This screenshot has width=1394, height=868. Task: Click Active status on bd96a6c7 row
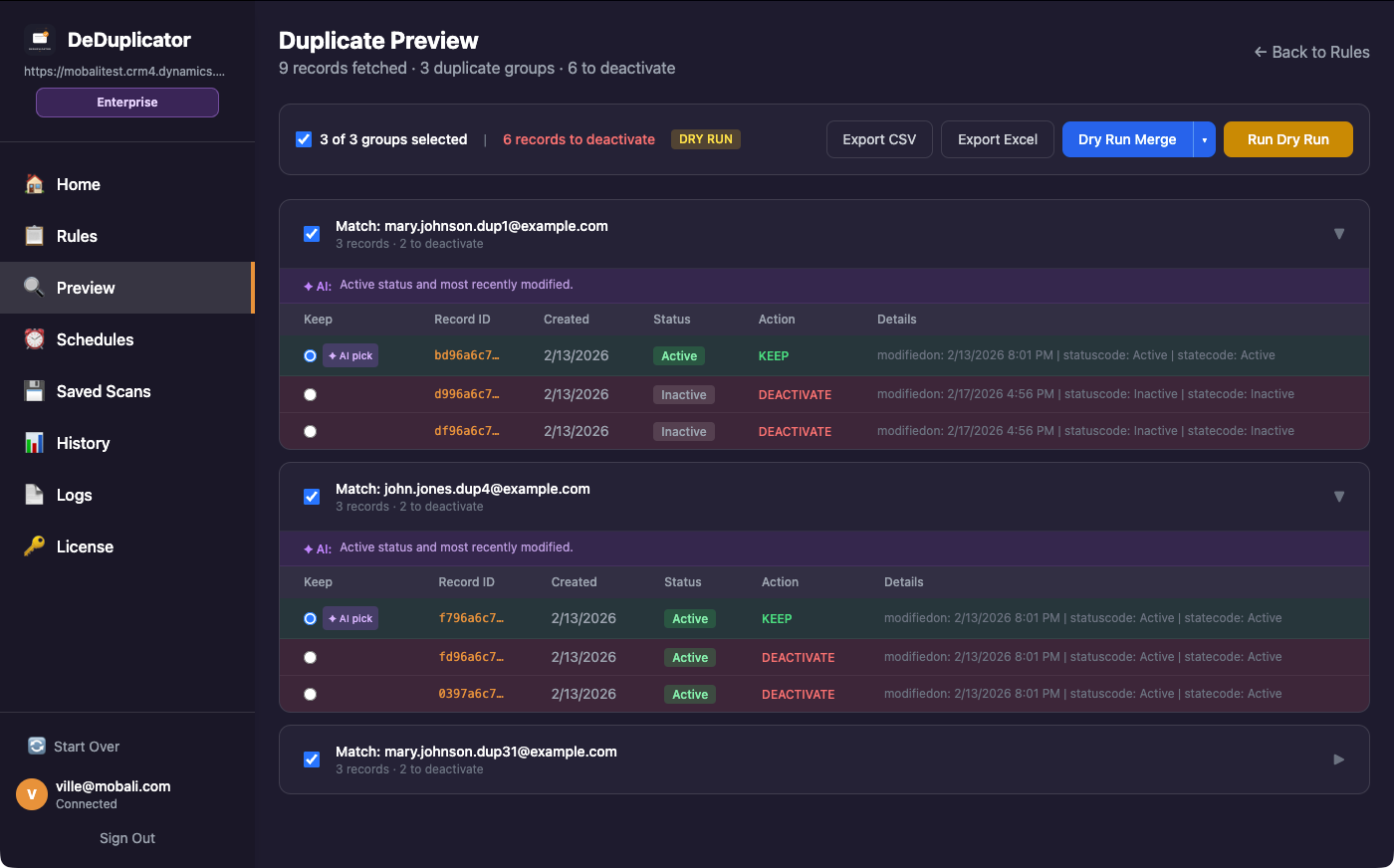(679, 356)
